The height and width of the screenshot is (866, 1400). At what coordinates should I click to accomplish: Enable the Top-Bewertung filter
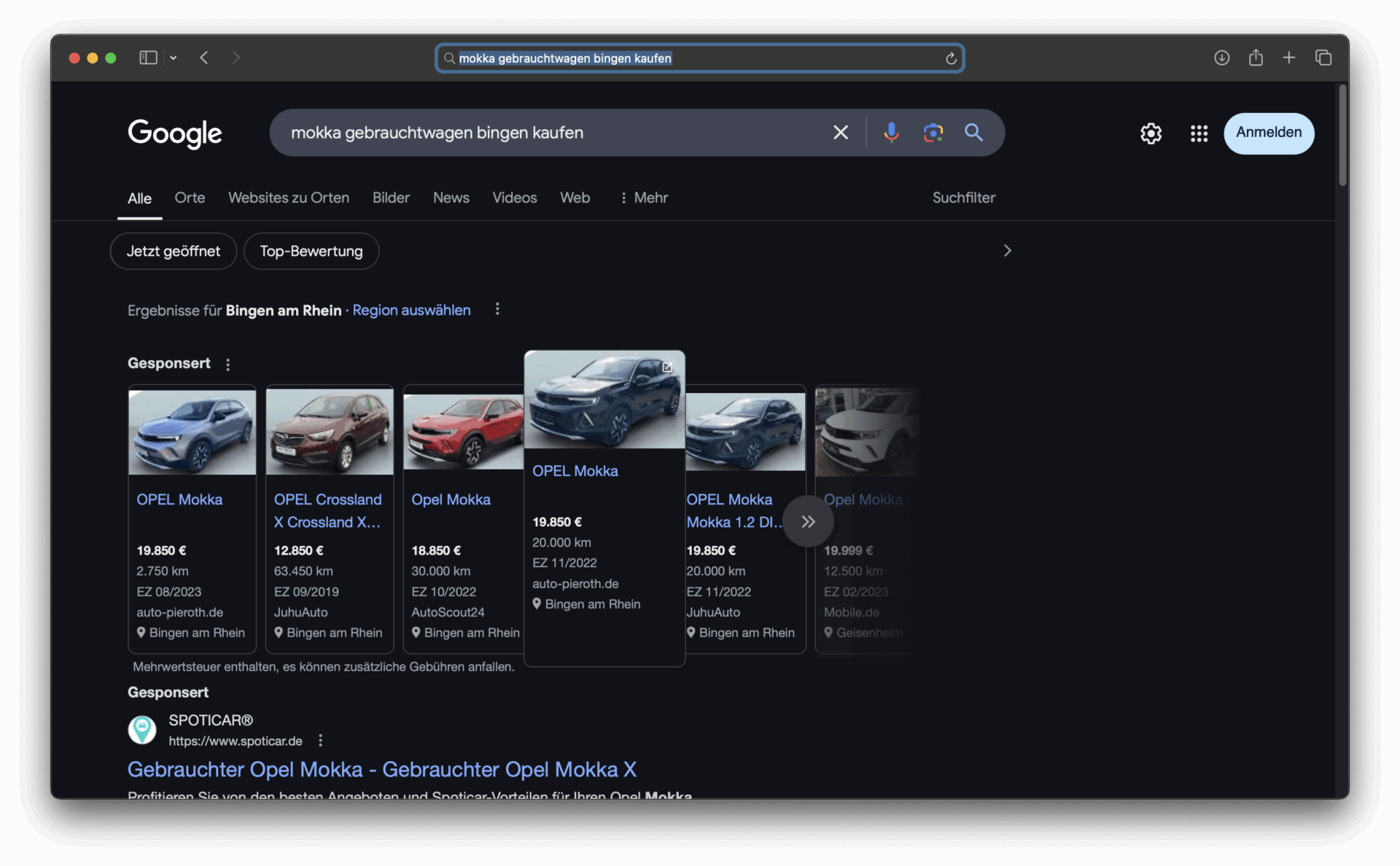[311, 251]
